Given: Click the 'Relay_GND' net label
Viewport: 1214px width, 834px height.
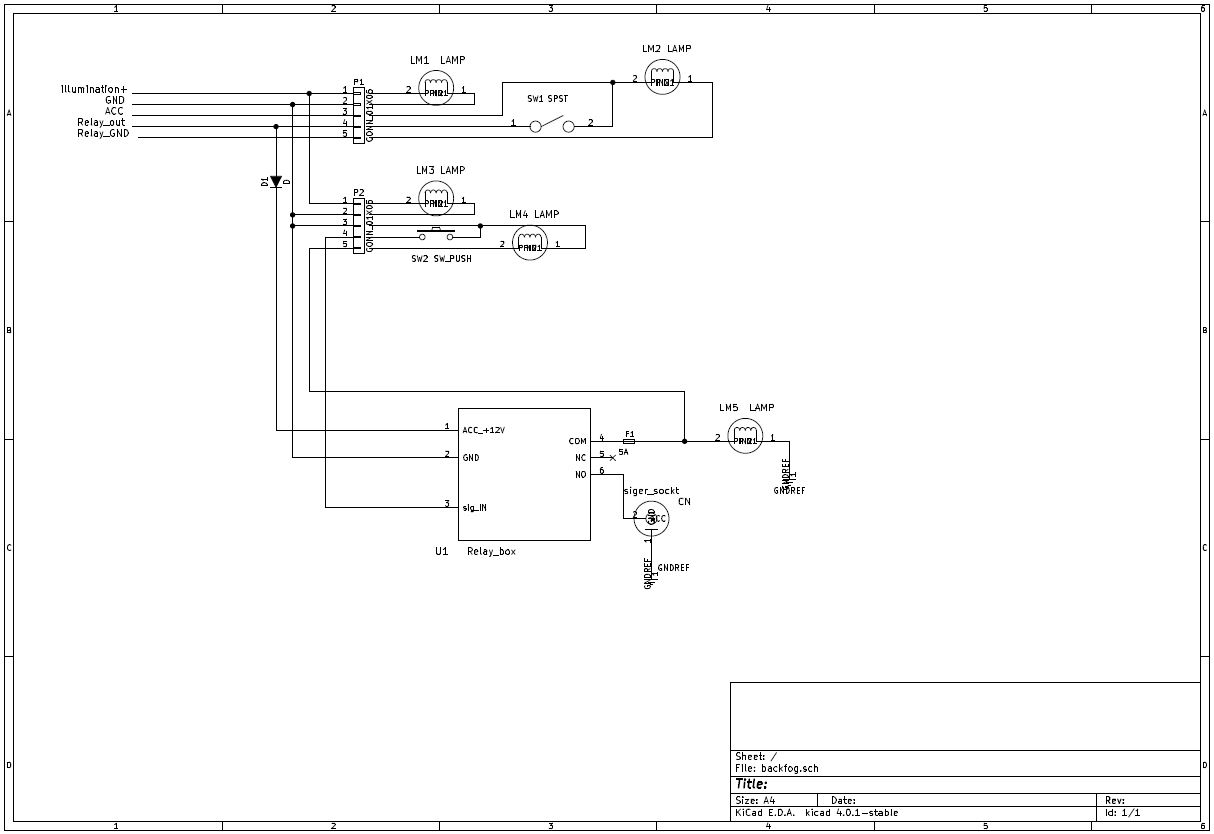Looking at the screenshot, I should pyautogui.click(x=103, y=134).
